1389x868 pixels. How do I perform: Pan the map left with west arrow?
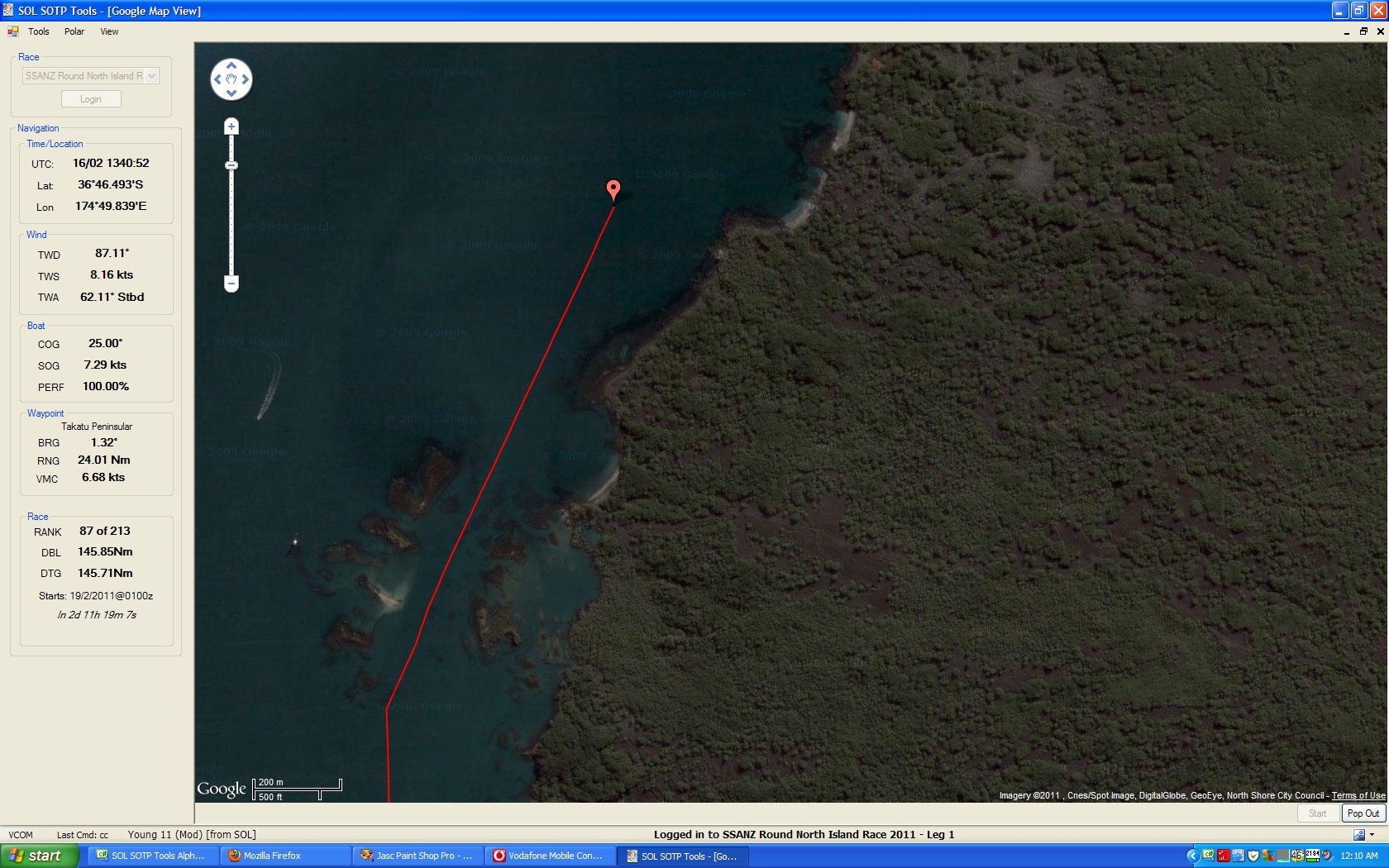click(x=217, y=79)
